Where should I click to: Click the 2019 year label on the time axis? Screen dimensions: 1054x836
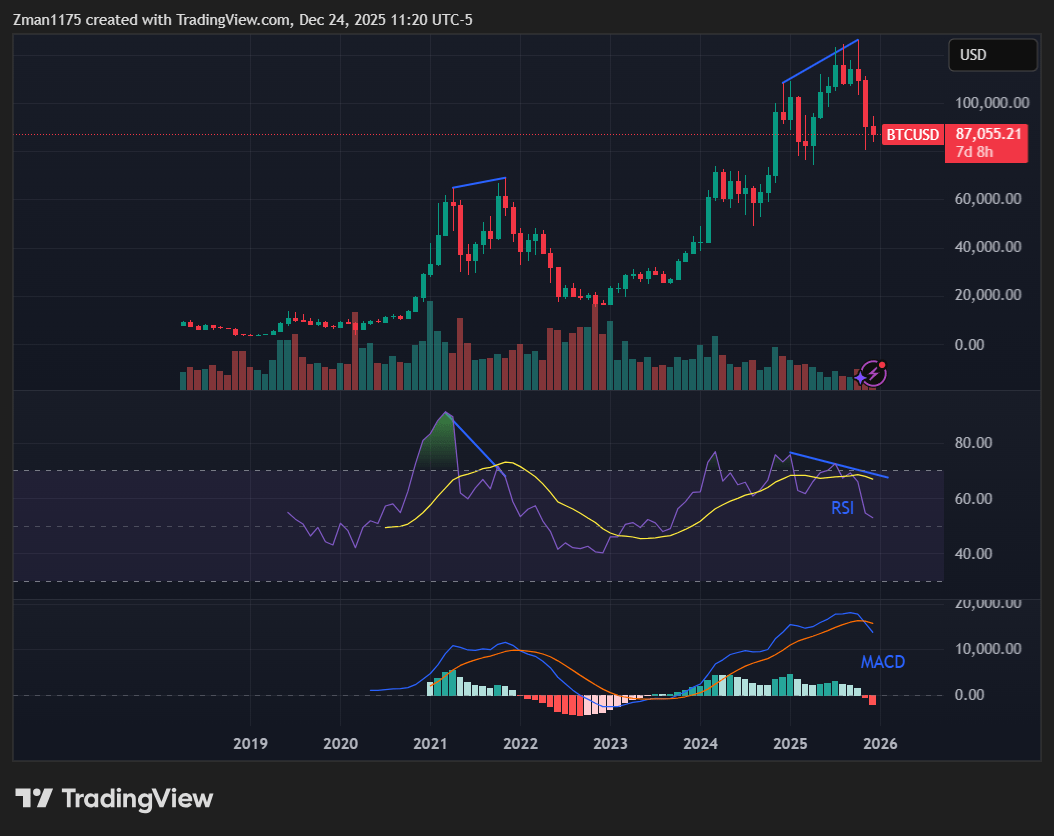[x=250, y=744]
